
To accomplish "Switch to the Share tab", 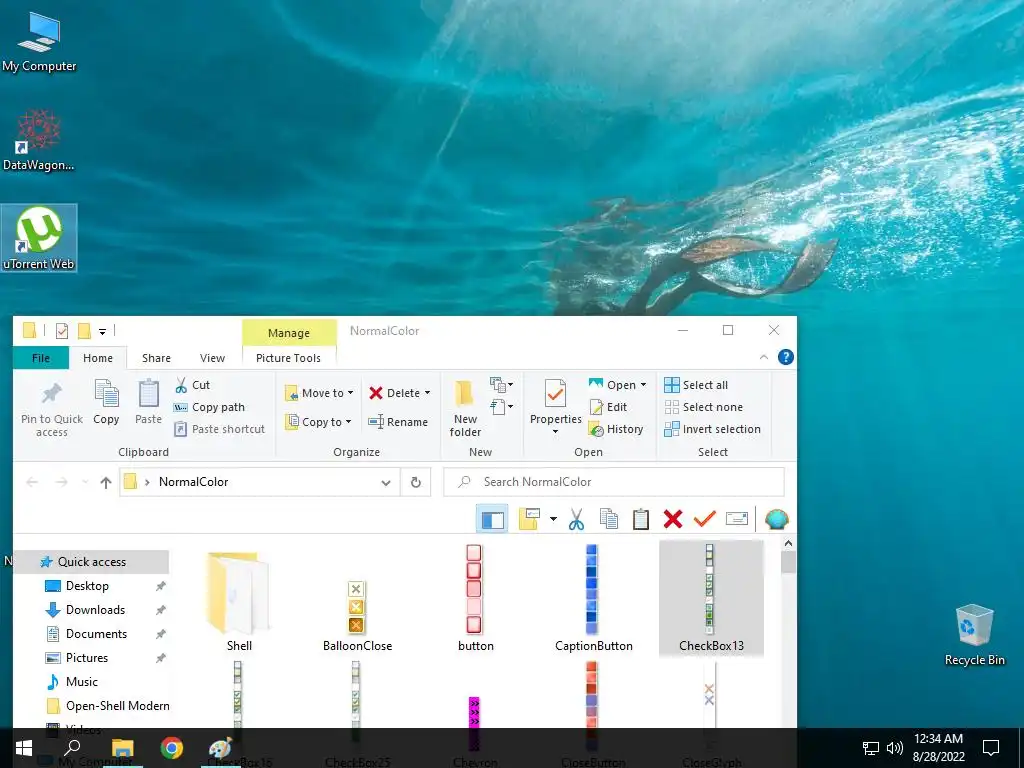I will pyautogui.click(x=156, y=358).
